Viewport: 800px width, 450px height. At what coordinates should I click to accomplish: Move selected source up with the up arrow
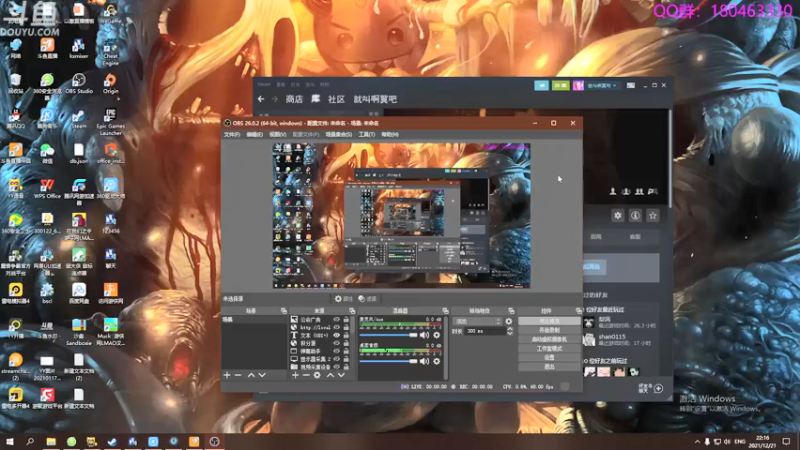pos(330,376)
